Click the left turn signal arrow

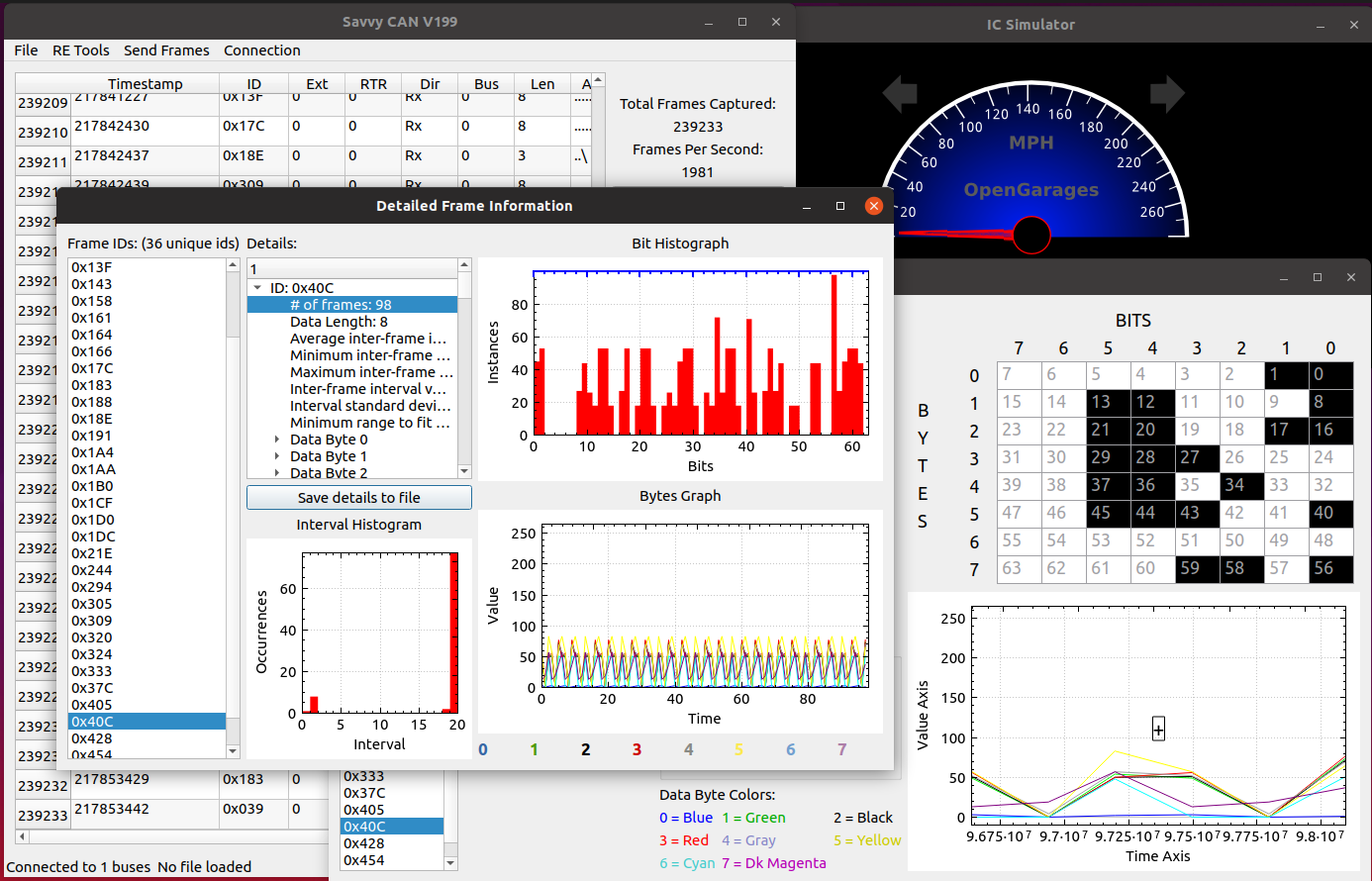900,94
